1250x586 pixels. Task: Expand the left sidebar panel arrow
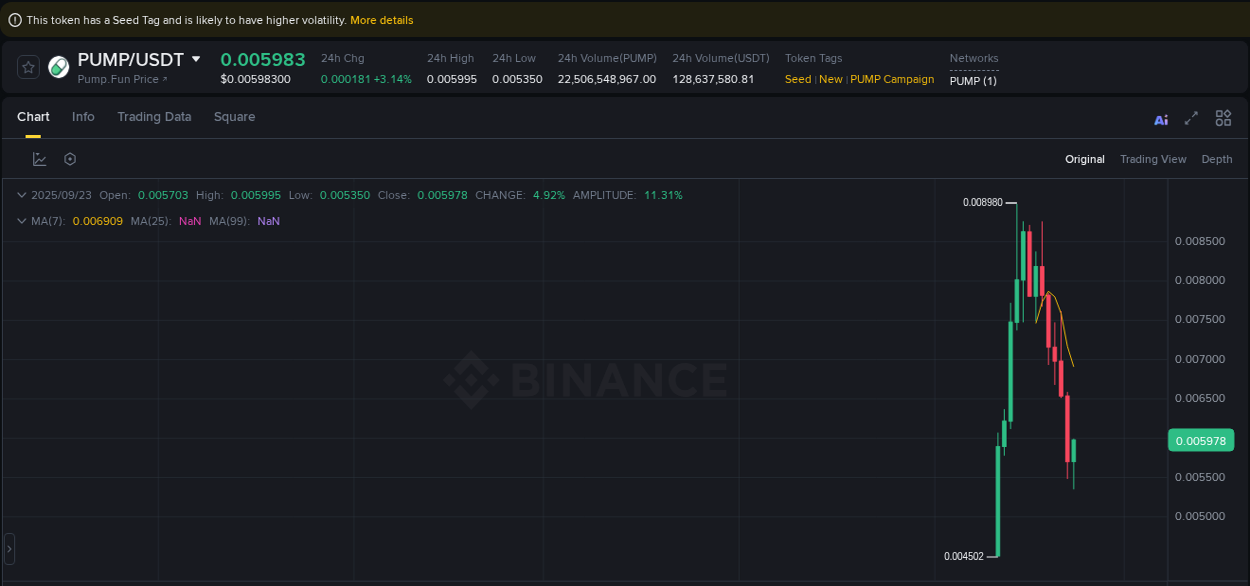coord(9,547)
